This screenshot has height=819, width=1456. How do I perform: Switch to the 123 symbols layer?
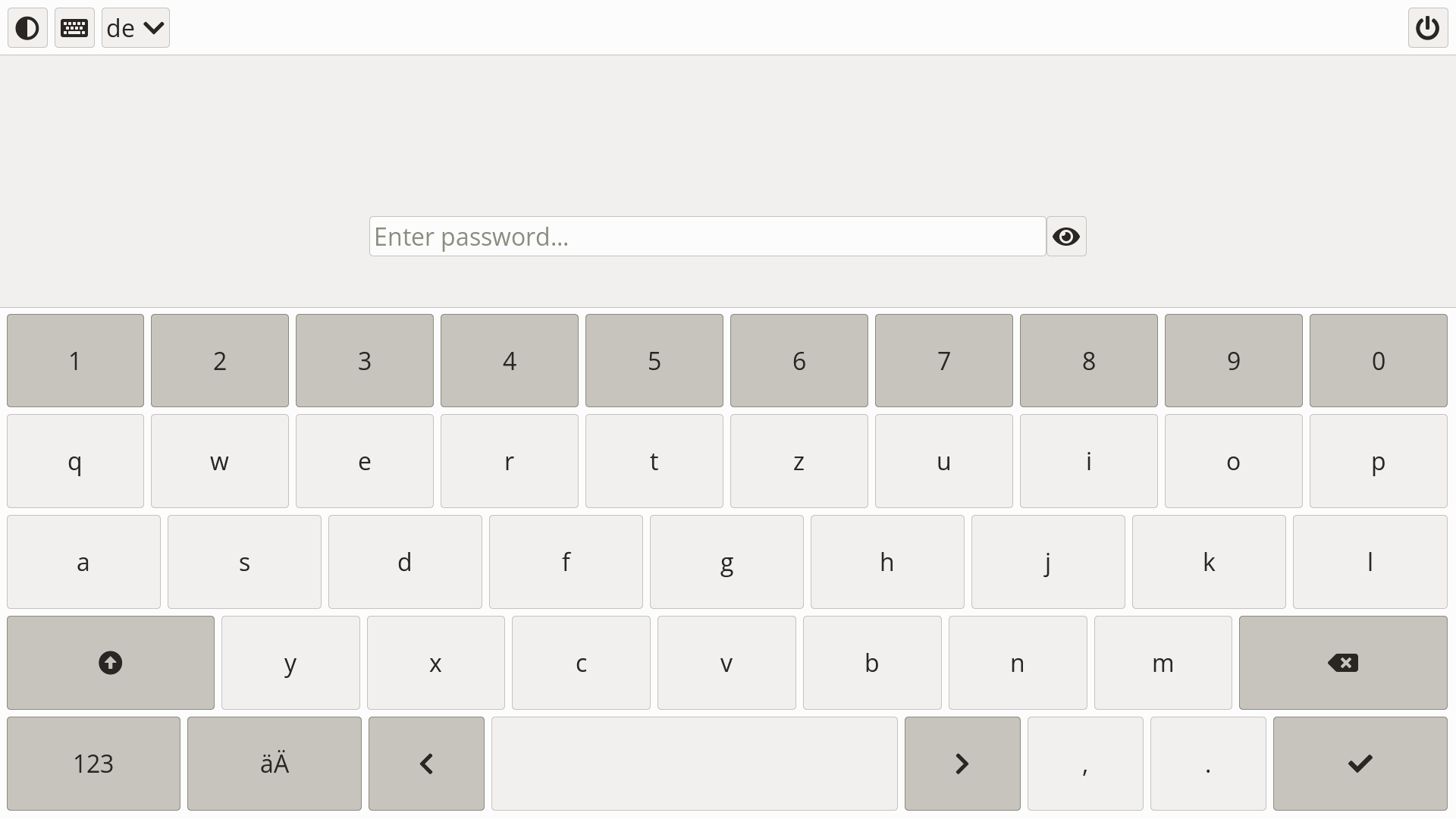[x=93, y=764]
